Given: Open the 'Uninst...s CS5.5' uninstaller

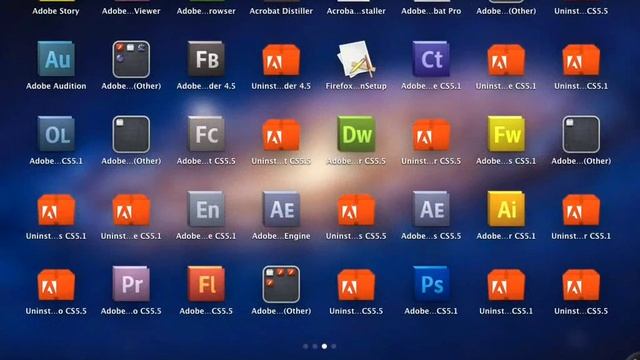Looking at the screenshot, I should 356,210.
